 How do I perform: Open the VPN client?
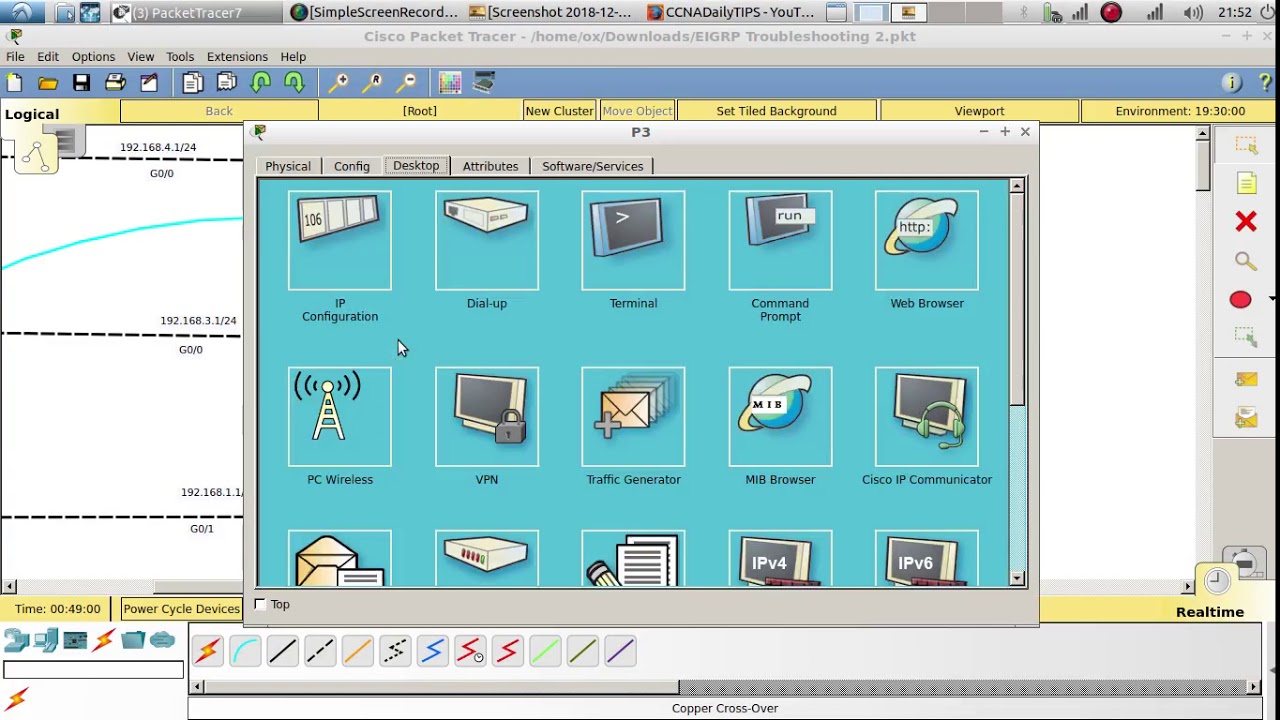pyautogui.click(x=487, y=416)
